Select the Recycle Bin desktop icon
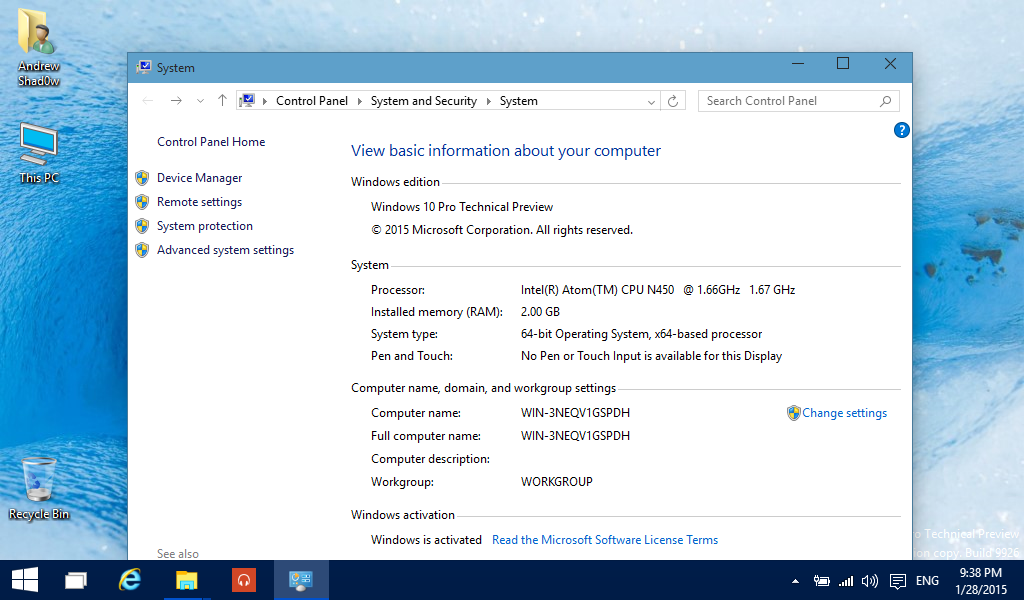 [x=39, y=488]
